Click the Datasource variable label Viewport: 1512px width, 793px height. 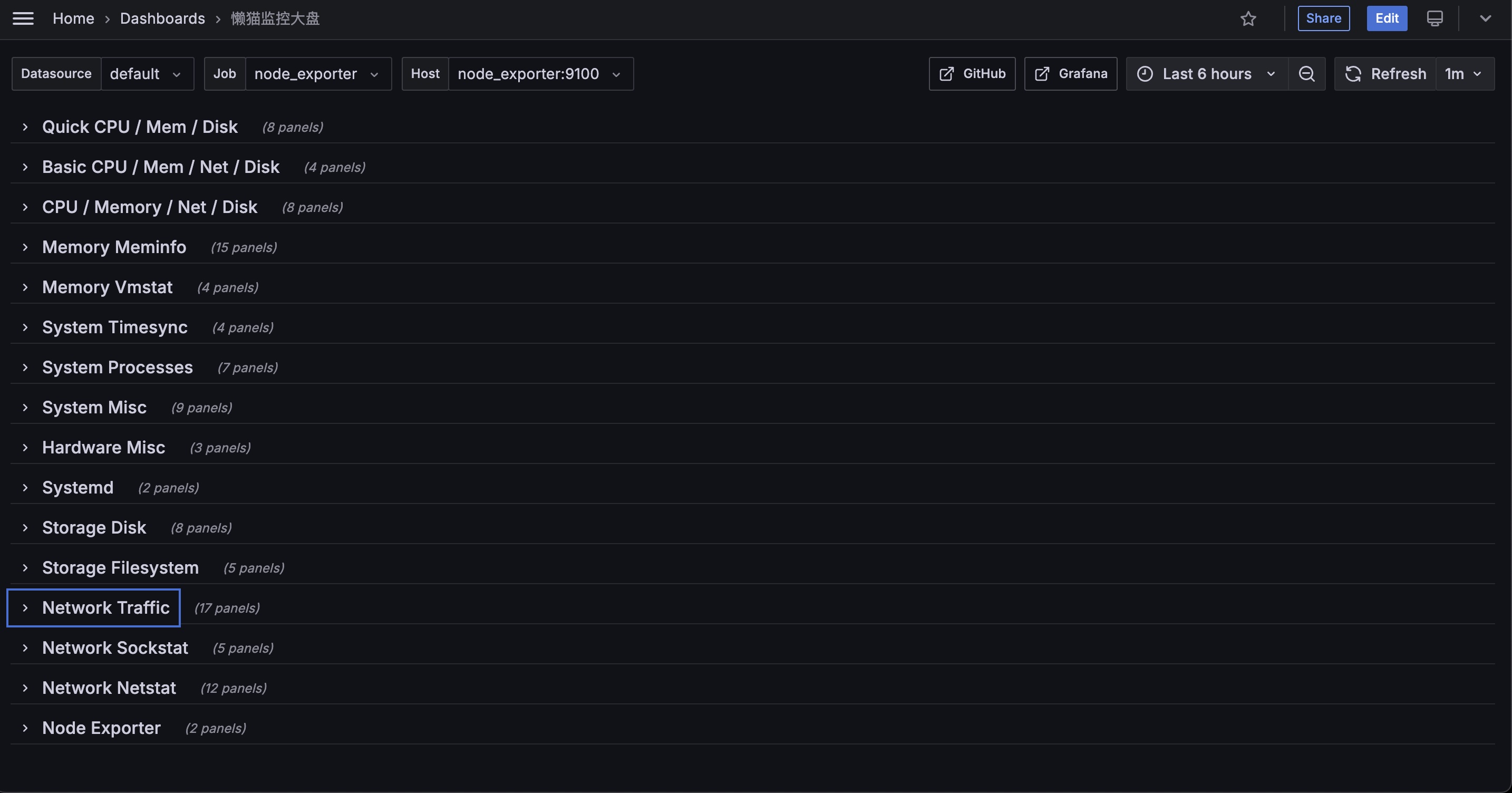coord(56,74)
